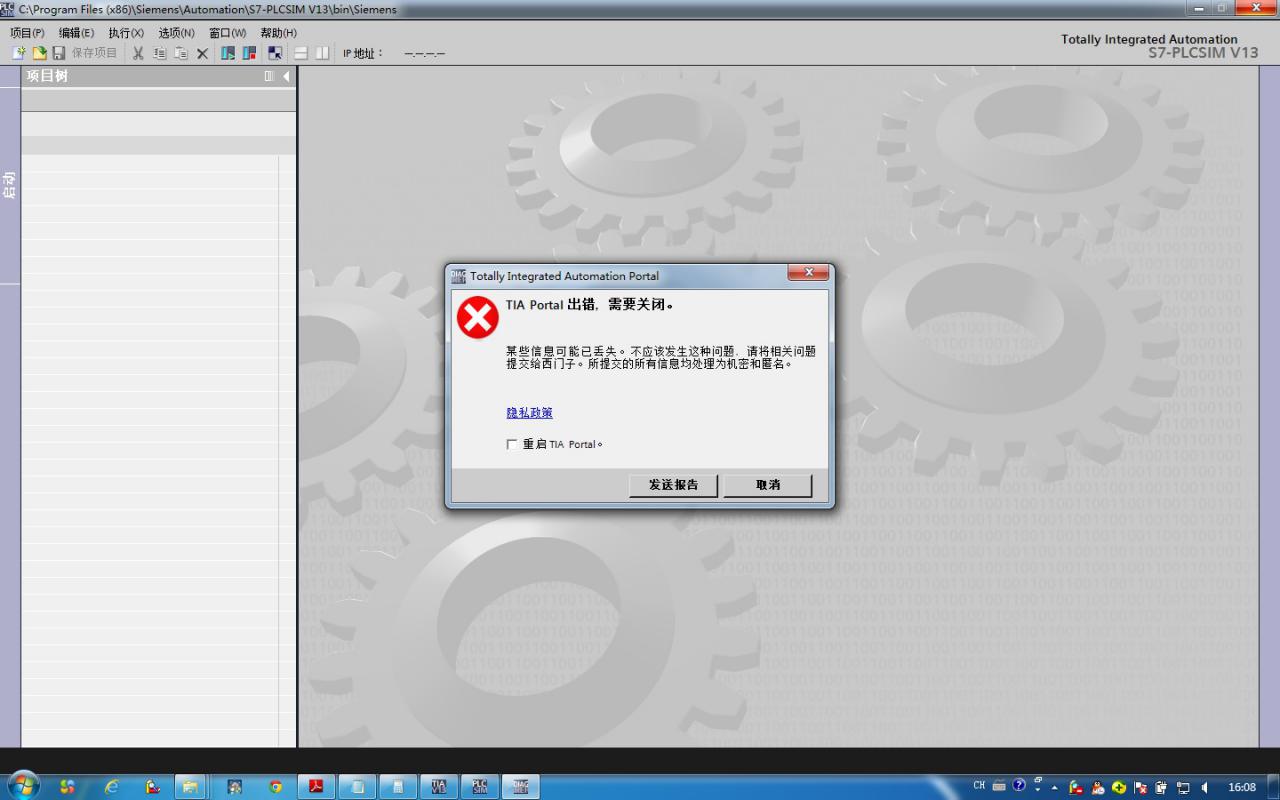
Task: Start simulation with green play icon
Action: click(x=228, y=53)
